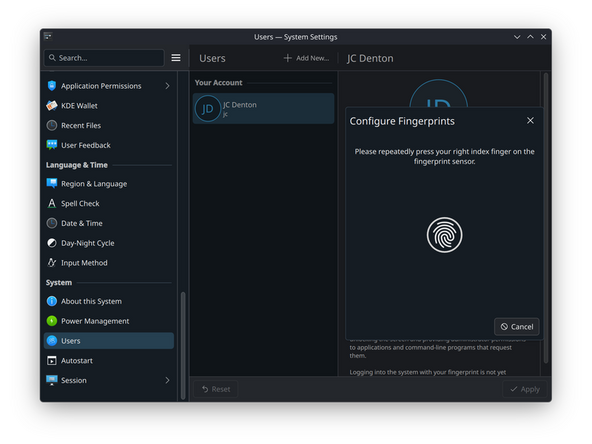Click the window menu icon in titlebar
This screenshot has height=444, width=592.
[x=48, y=36]
